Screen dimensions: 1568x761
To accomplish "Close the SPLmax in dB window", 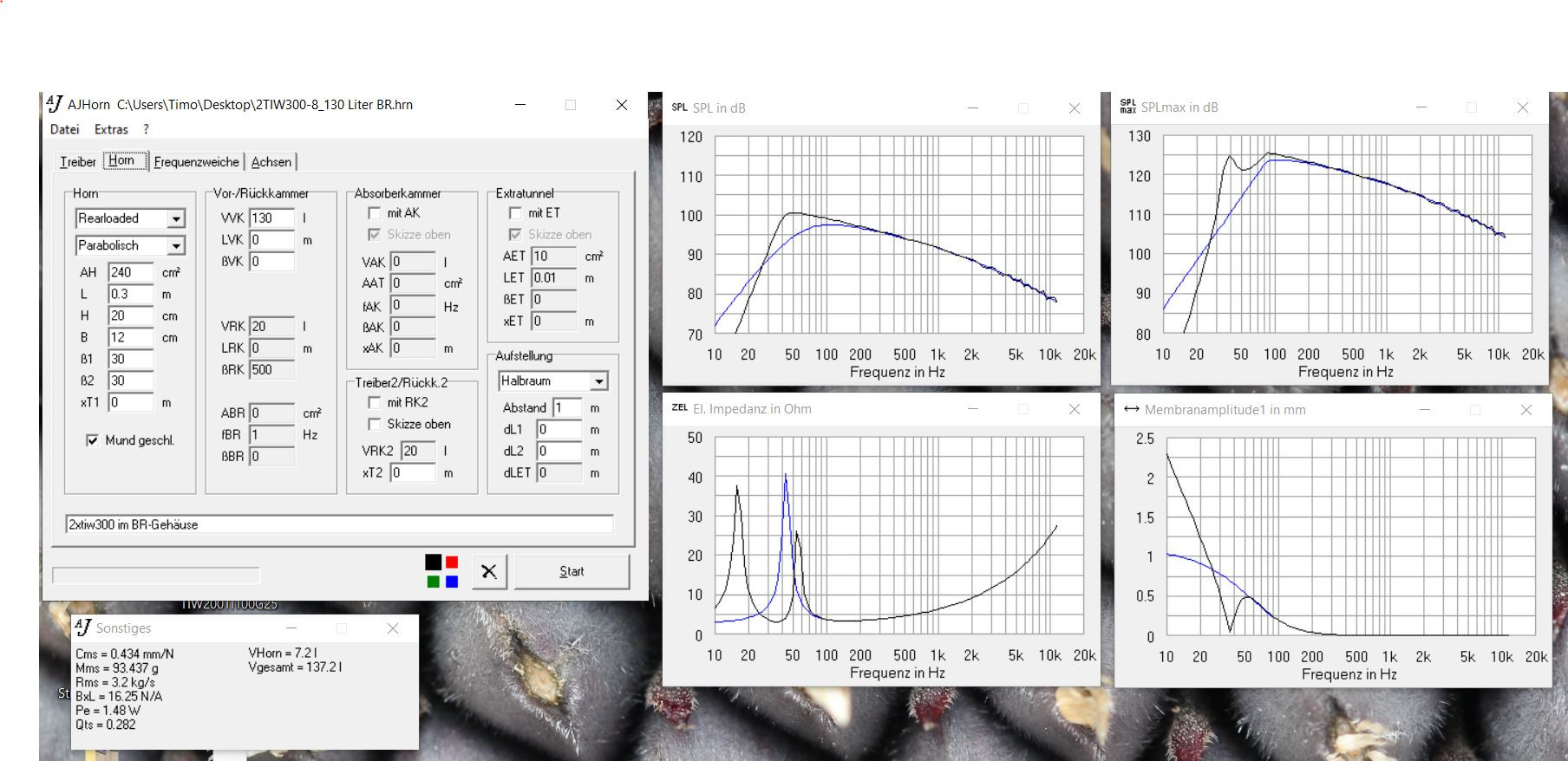I will (x=1522, y=107).
